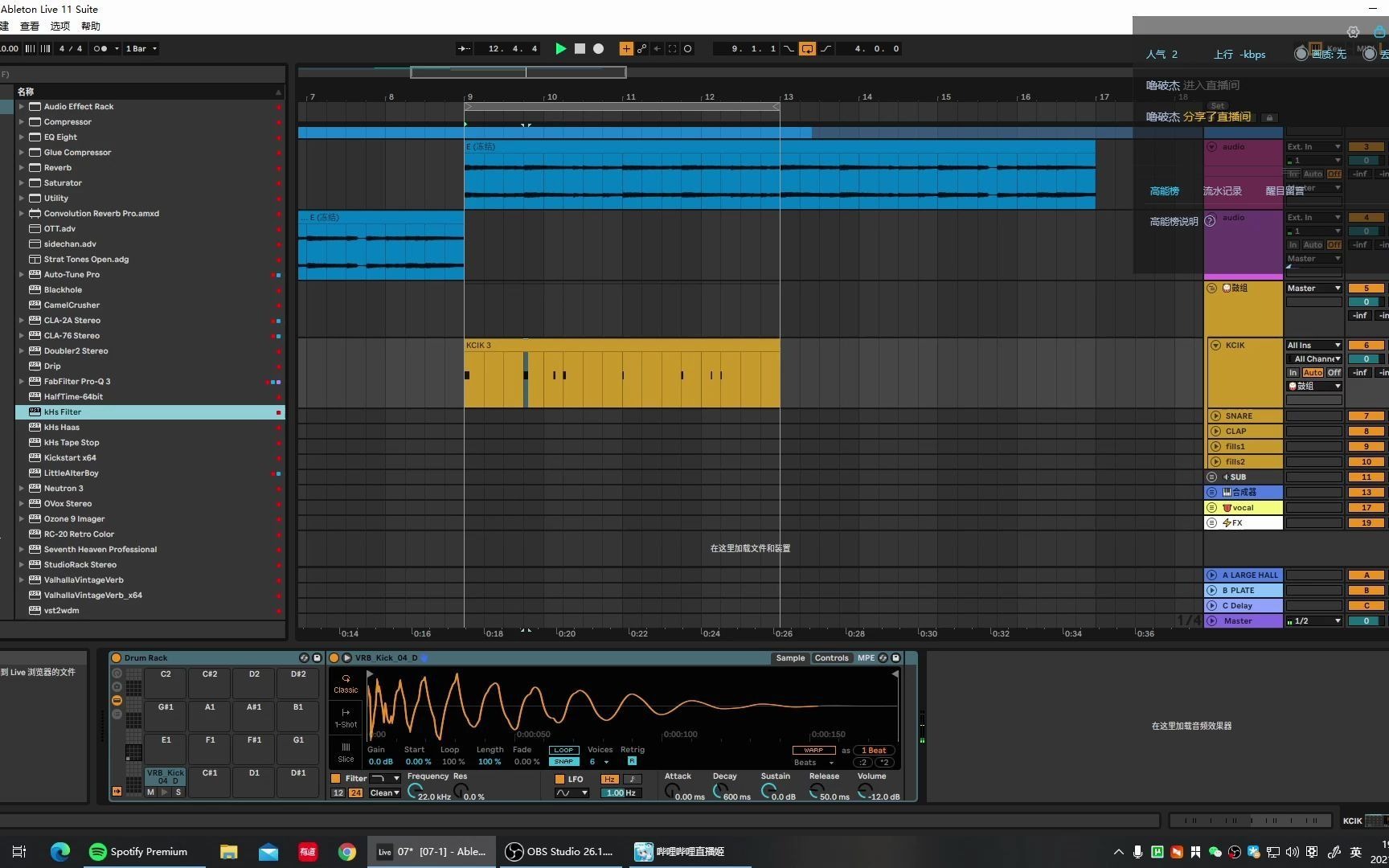Enable the WARP button in Simpler

[813, 751]
